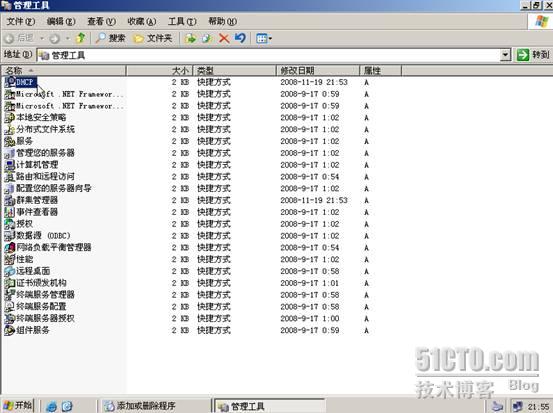This screenshot has height=413, width=553.
Task: Click the Move To toolbar icon
Action: (x=190, y=38)
